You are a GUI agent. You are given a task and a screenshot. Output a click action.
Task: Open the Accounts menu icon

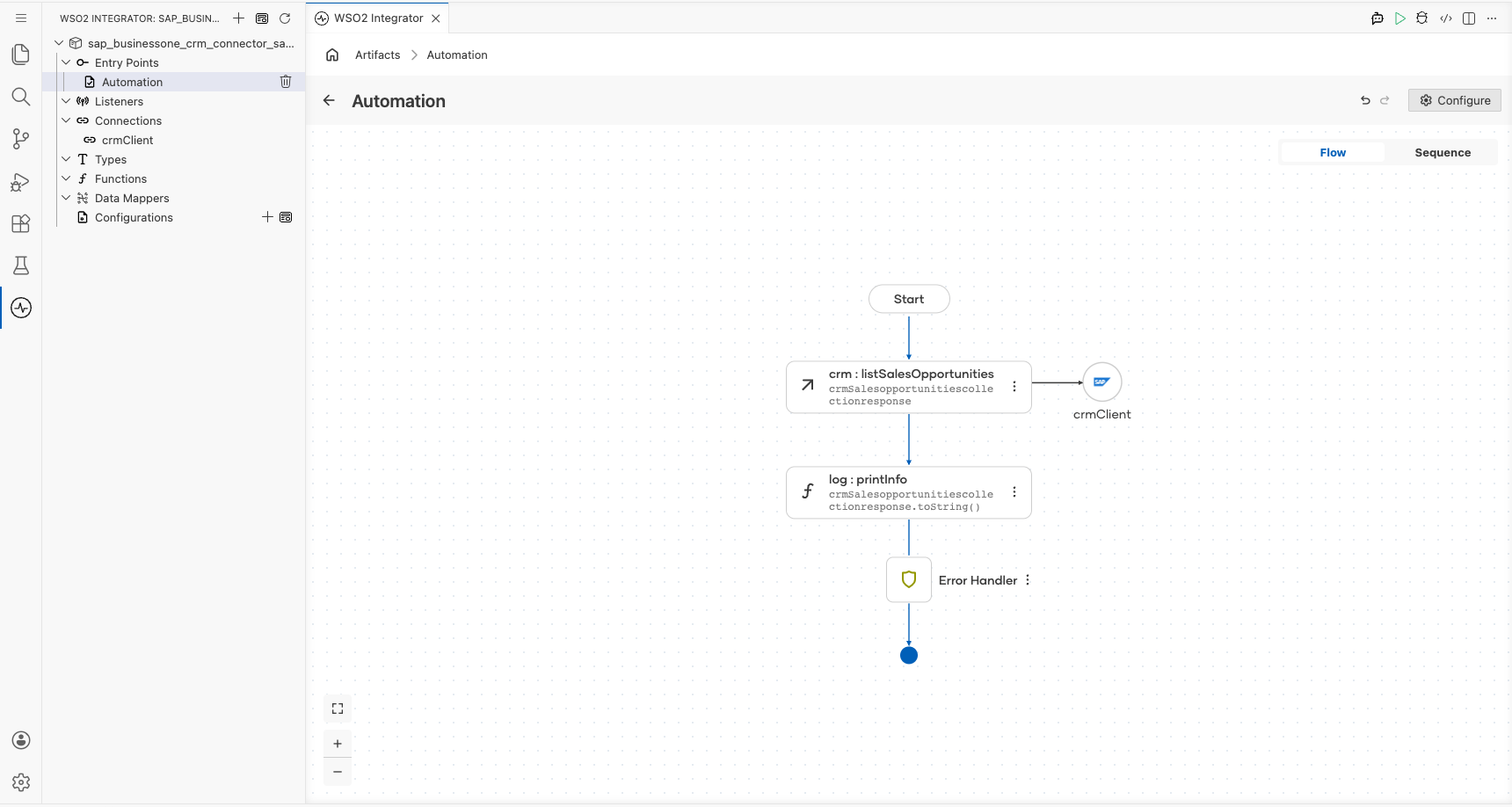[x=21, y=740]
